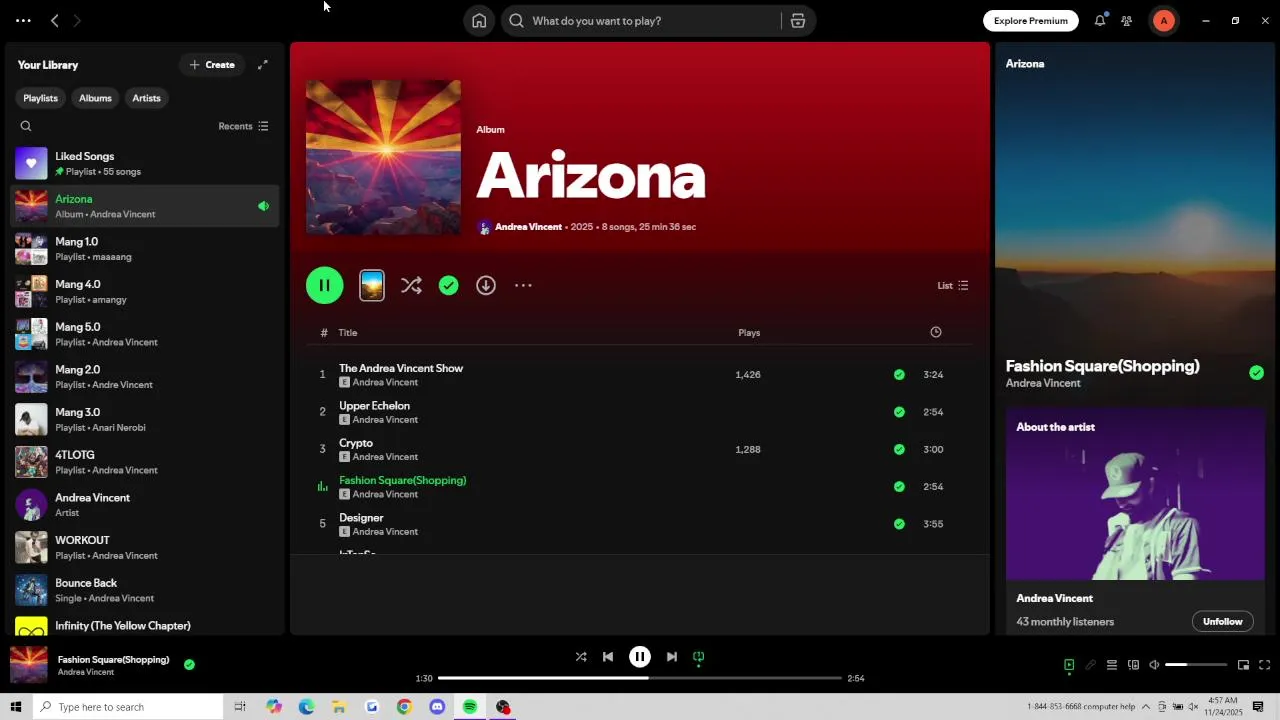This screenshot has width=1280, height=720.
Task: Open Discord from the Windows taskbar
Action: (437, 707)
